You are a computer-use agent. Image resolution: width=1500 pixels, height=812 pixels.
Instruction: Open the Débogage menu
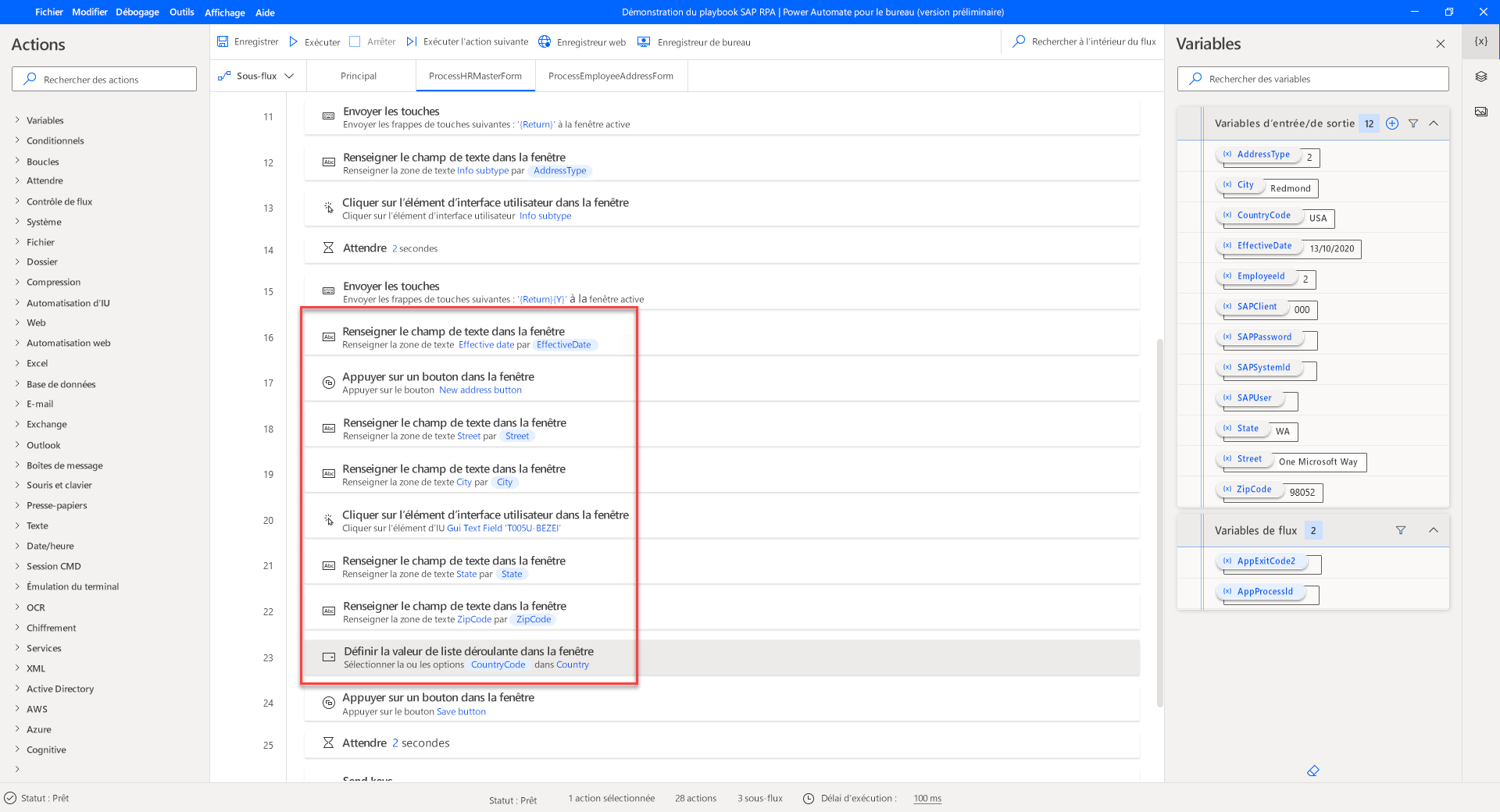tap(137, 12)
